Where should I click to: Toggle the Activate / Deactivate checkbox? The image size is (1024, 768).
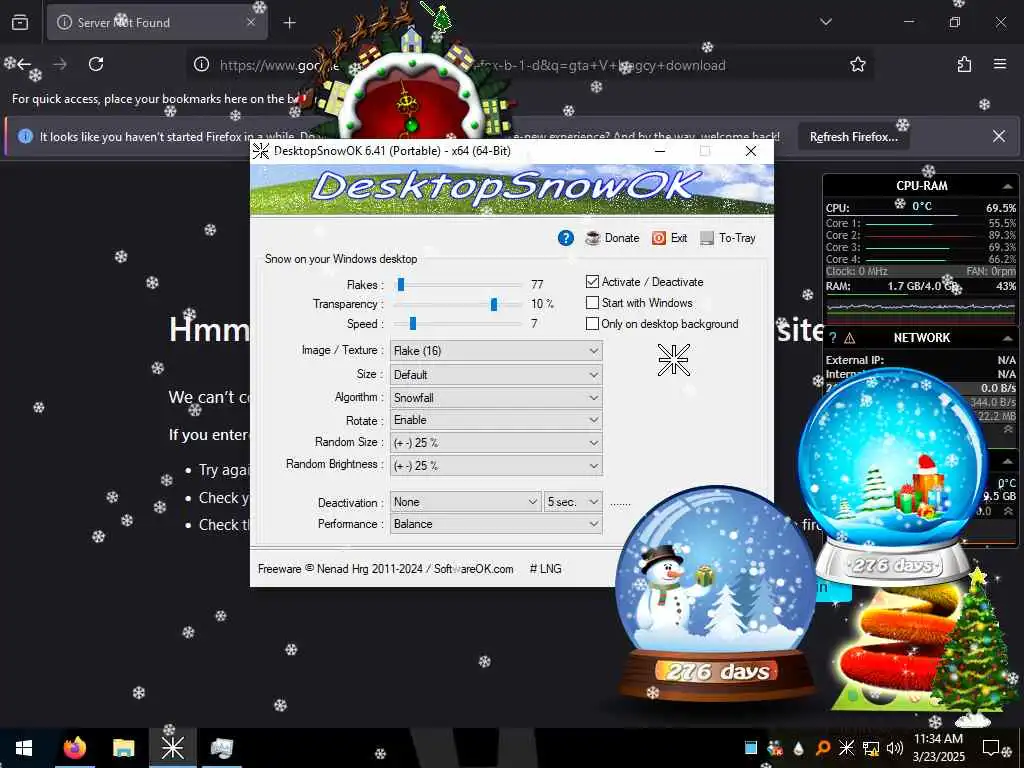click(592, 281)
